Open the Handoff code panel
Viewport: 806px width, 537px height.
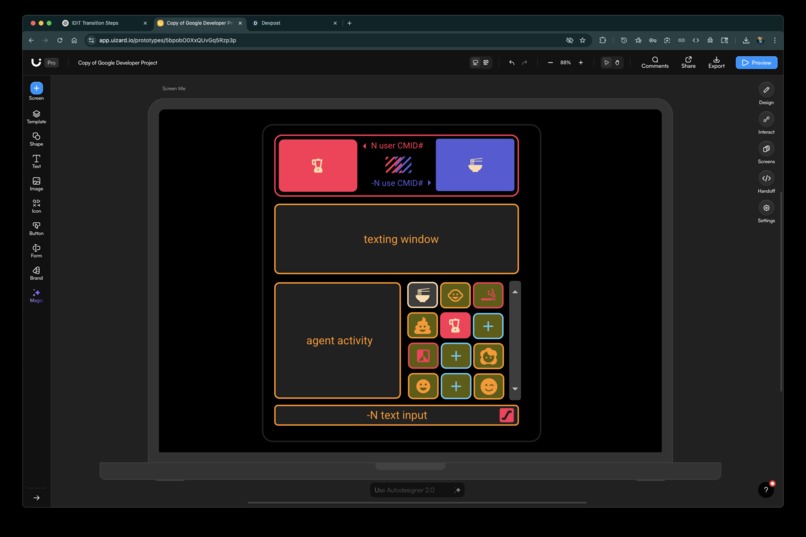click(x=766, y=182)
